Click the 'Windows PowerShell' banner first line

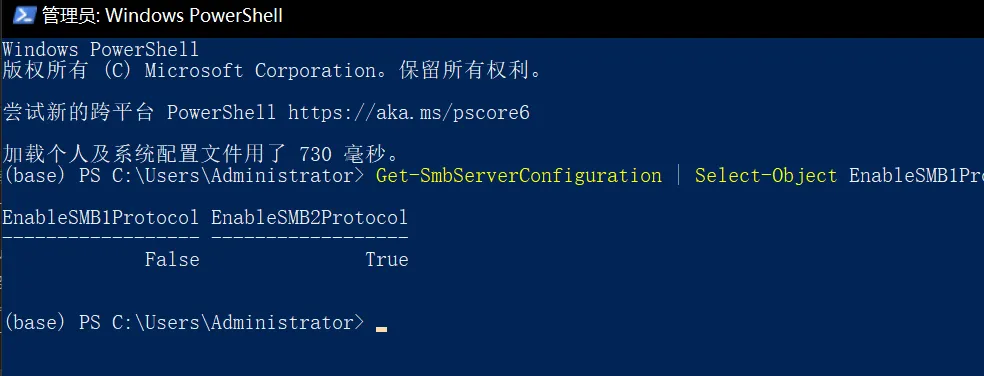pos(100,49)
